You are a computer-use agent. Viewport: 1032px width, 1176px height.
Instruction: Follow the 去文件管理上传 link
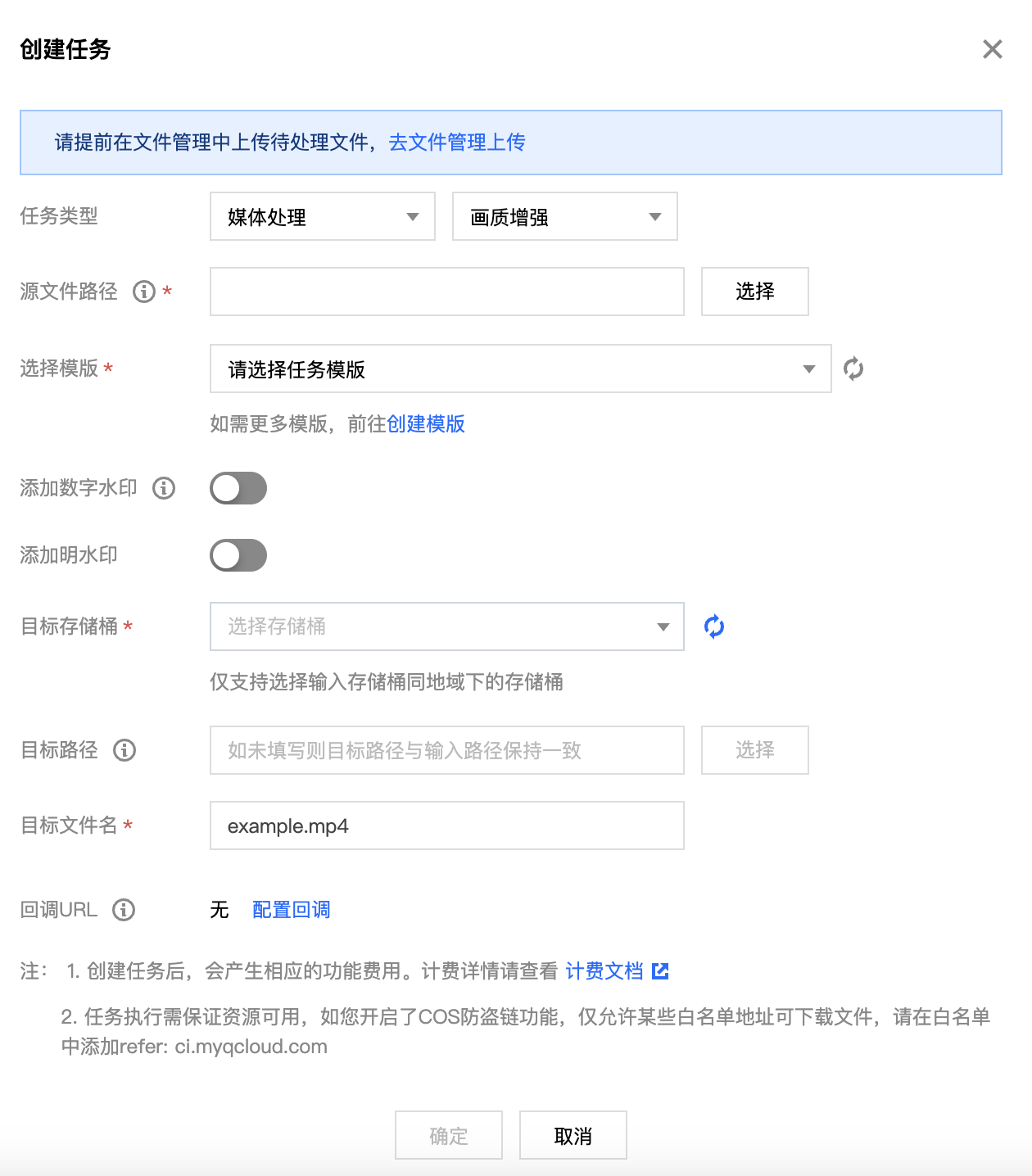tap(457, 142)
